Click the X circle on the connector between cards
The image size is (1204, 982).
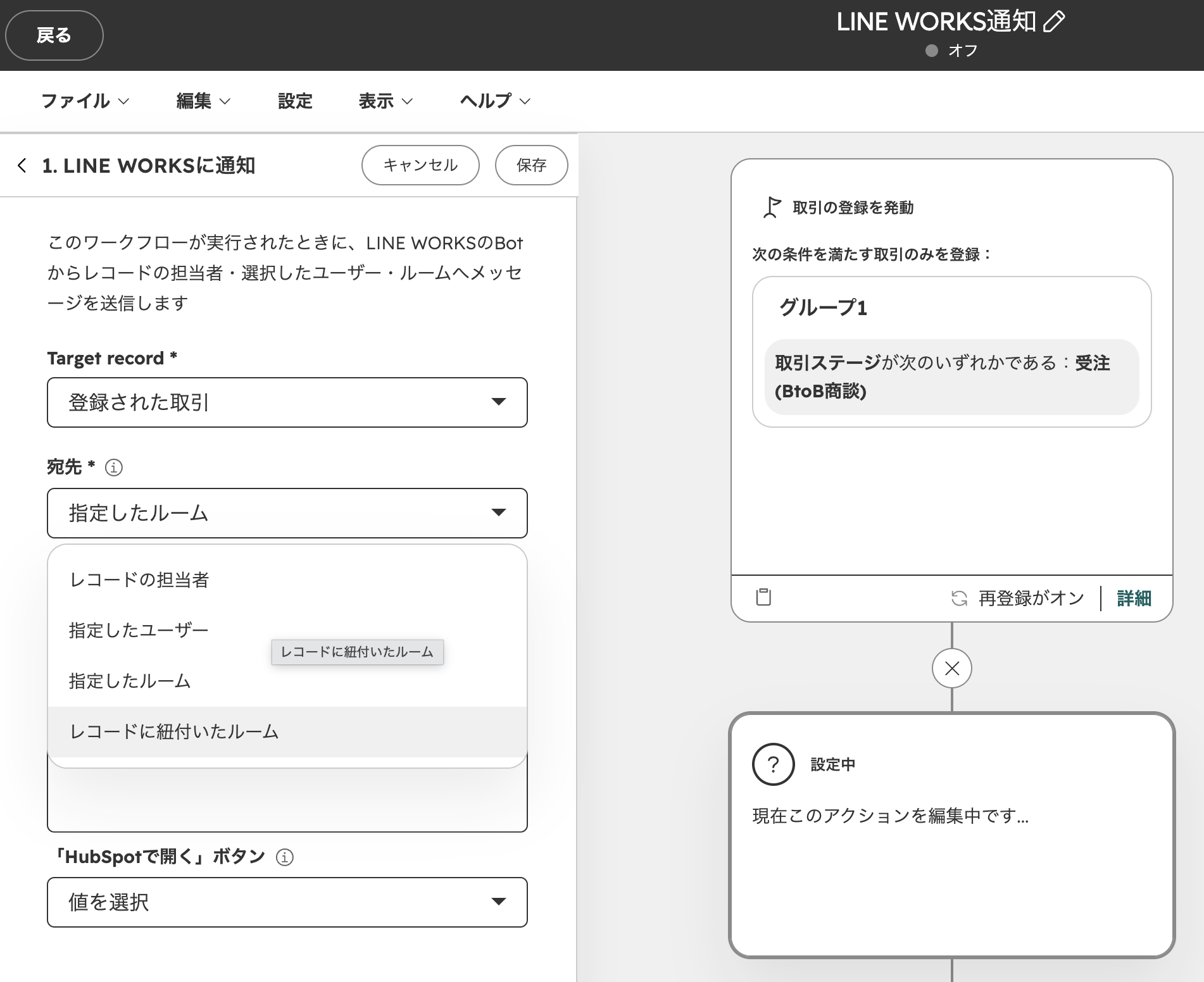pos(952,668)
